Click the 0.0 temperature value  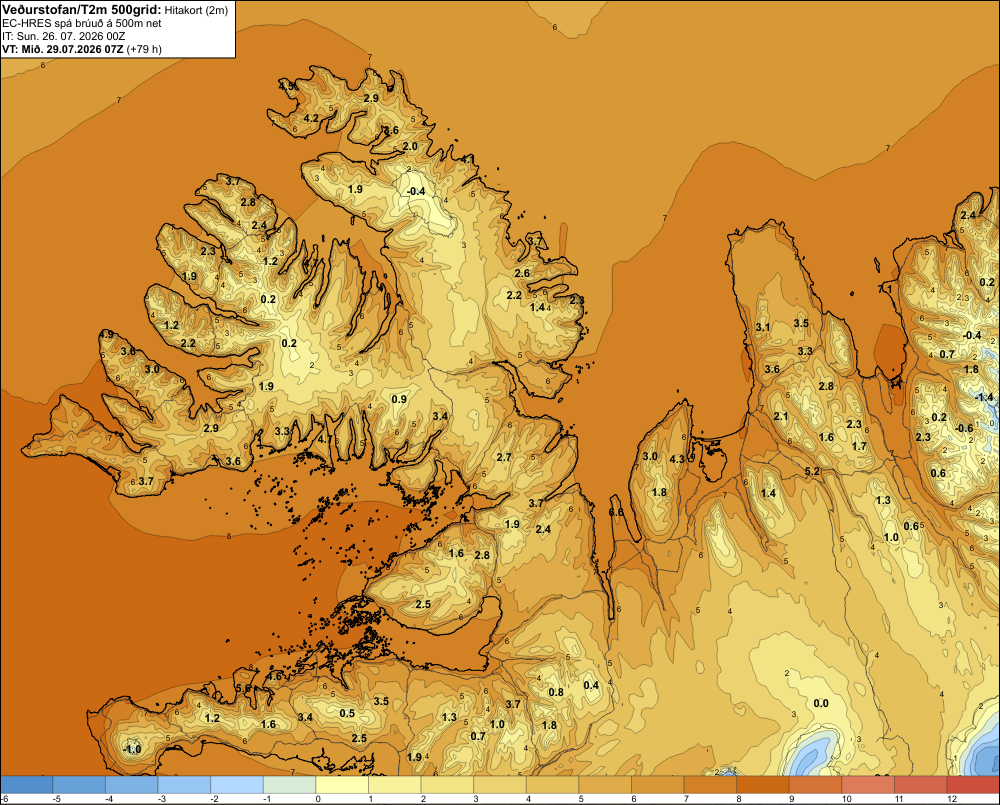point(821,703)
